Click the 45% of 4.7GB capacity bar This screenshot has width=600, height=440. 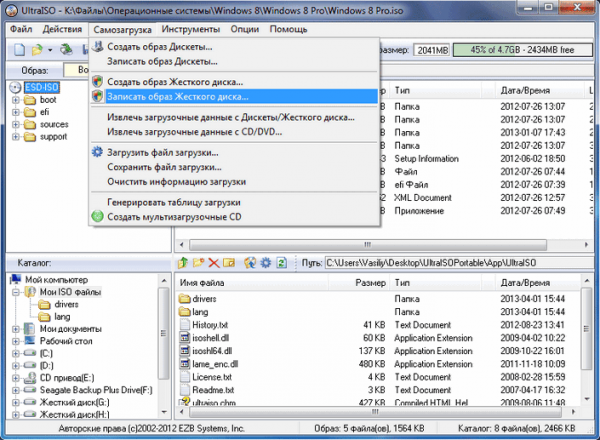tap(522, 50)
